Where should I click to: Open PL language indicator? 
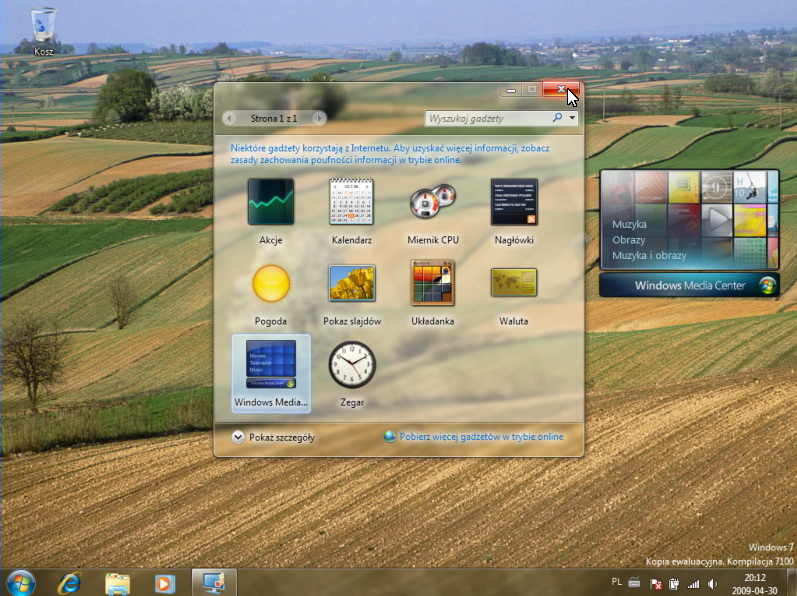click(616, 582)
